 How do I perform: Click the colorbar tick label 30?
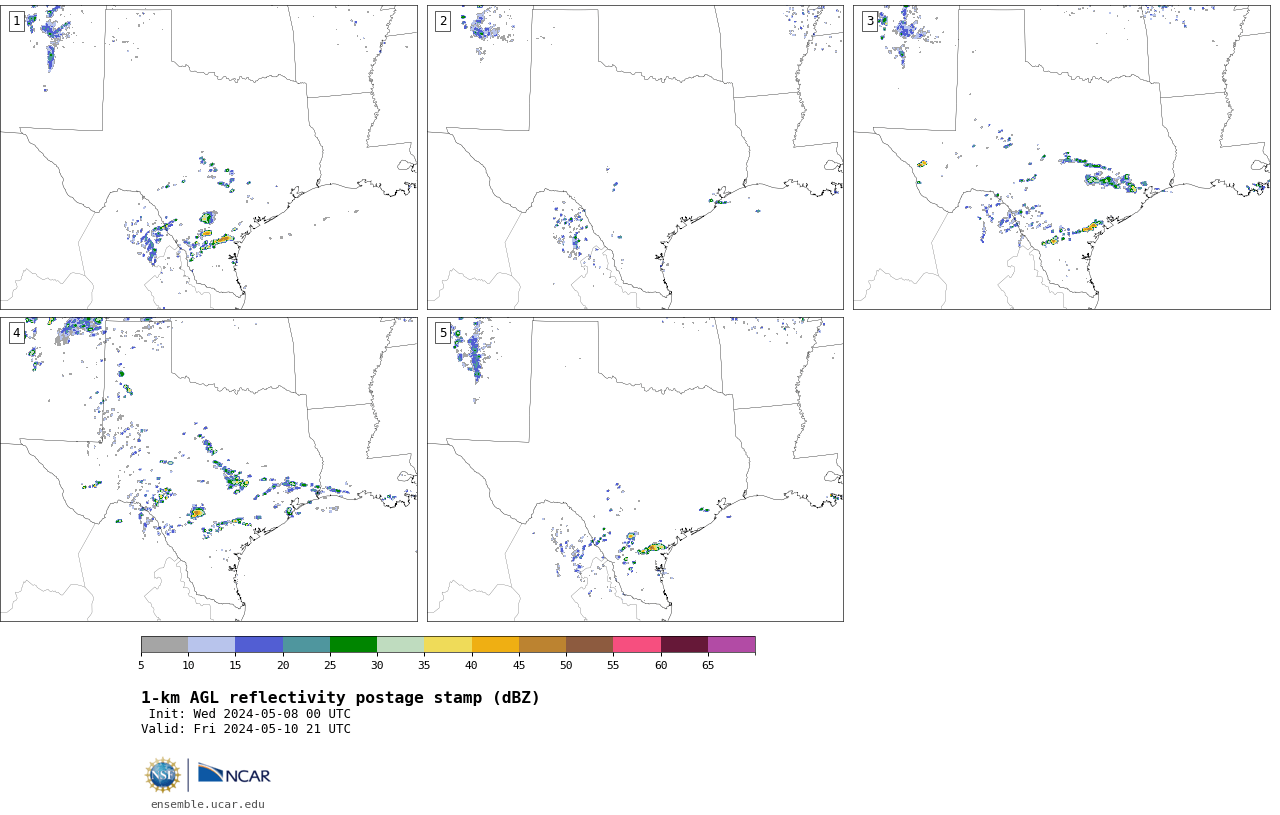pyautogui.click(x=377, y=666)
